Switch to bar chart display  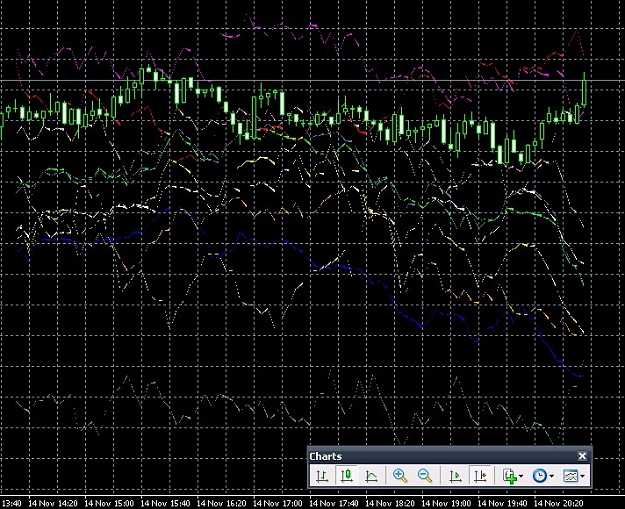(322, 476)
